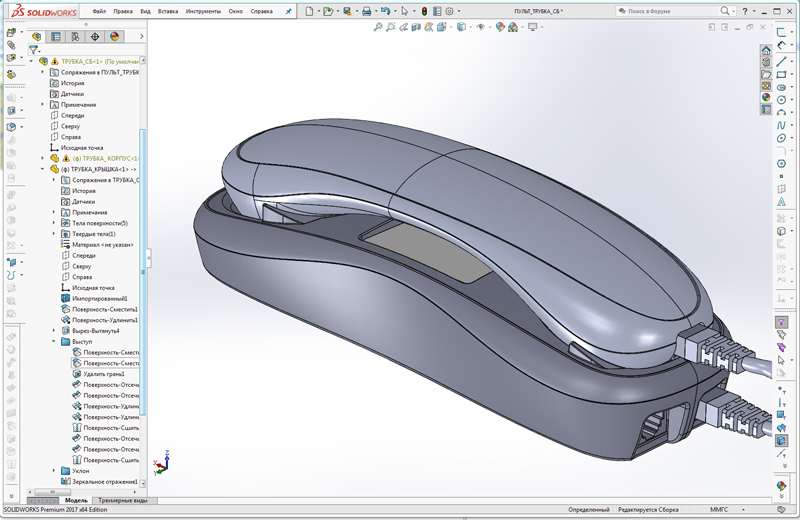Open the Вставка menu
800x520 pixels.
[x=168, y=11]
